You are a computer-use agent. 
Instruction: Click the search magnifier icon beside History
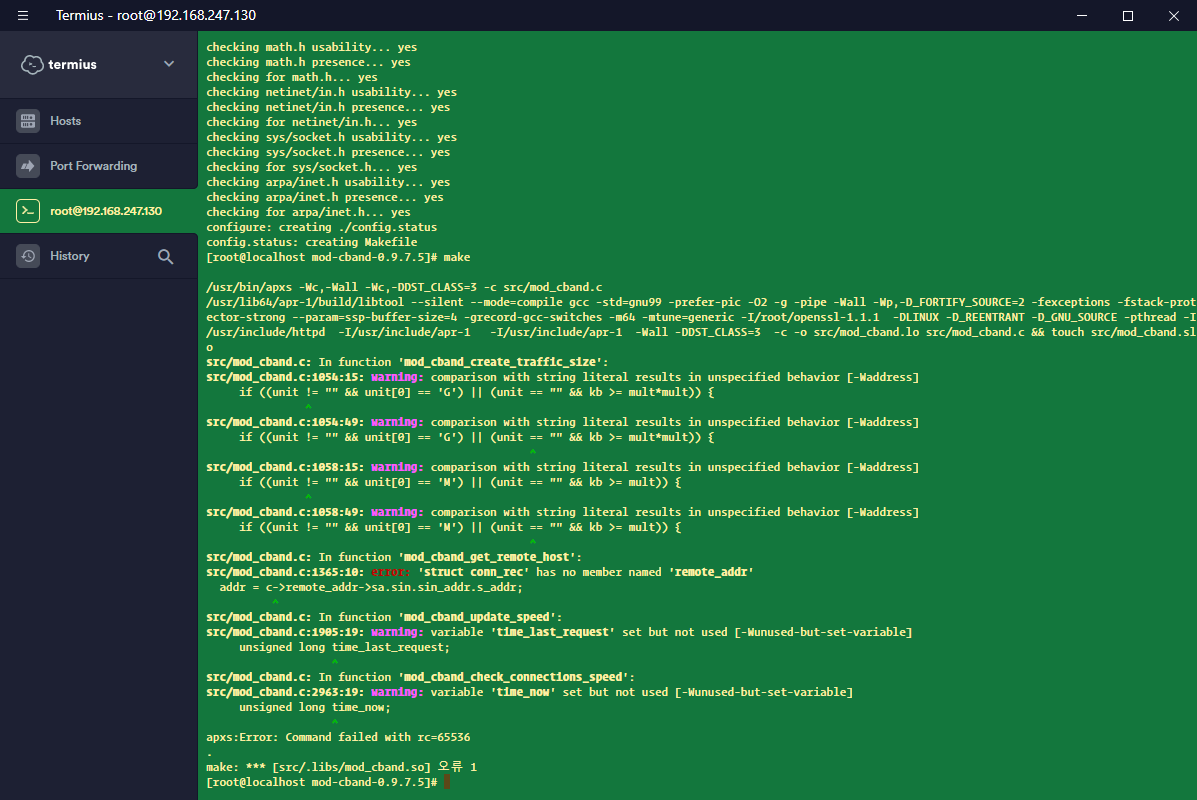coord(166,257)
